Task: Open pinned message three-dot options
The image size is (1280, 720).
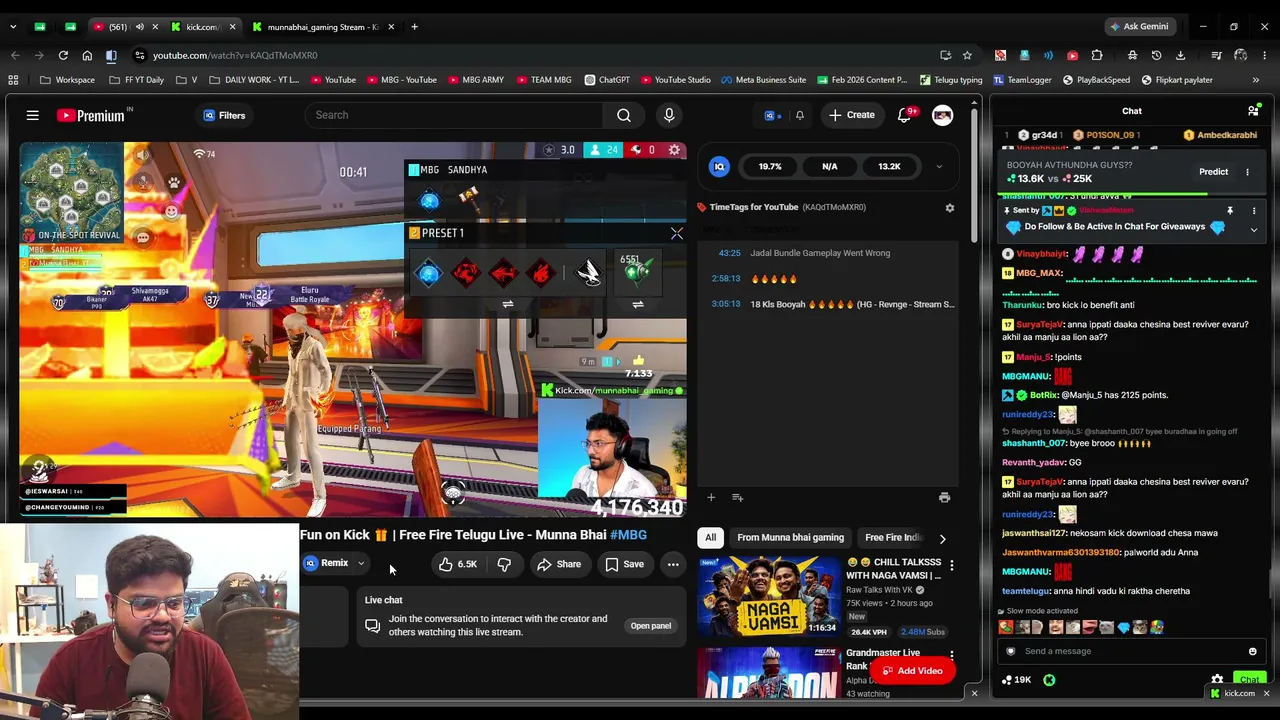Action: [1253, 211]
